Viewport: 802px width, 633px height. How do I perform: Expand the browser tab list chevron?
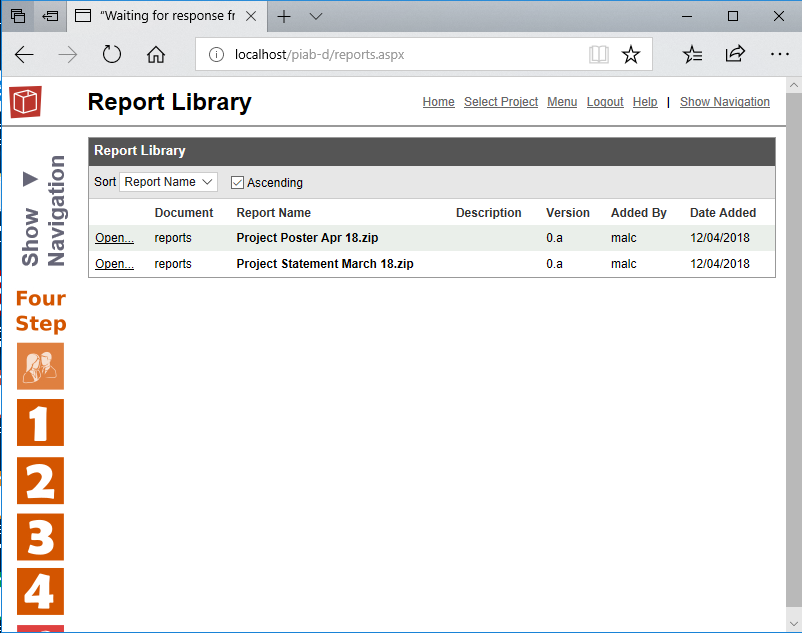pyautogui.click(x=315, y=16)
